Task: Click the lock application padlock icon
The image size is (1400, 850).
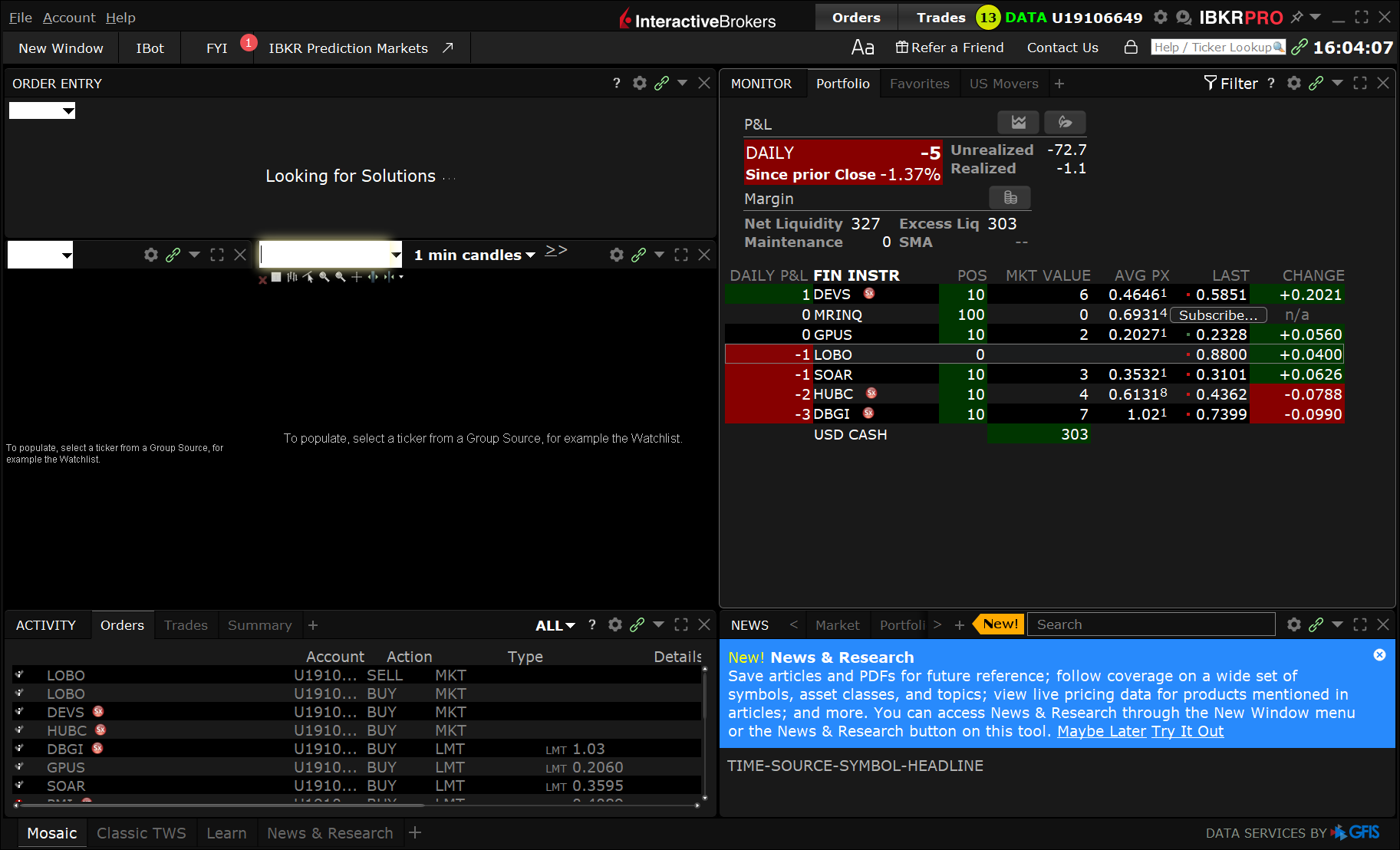Action: click(1131, 48)
